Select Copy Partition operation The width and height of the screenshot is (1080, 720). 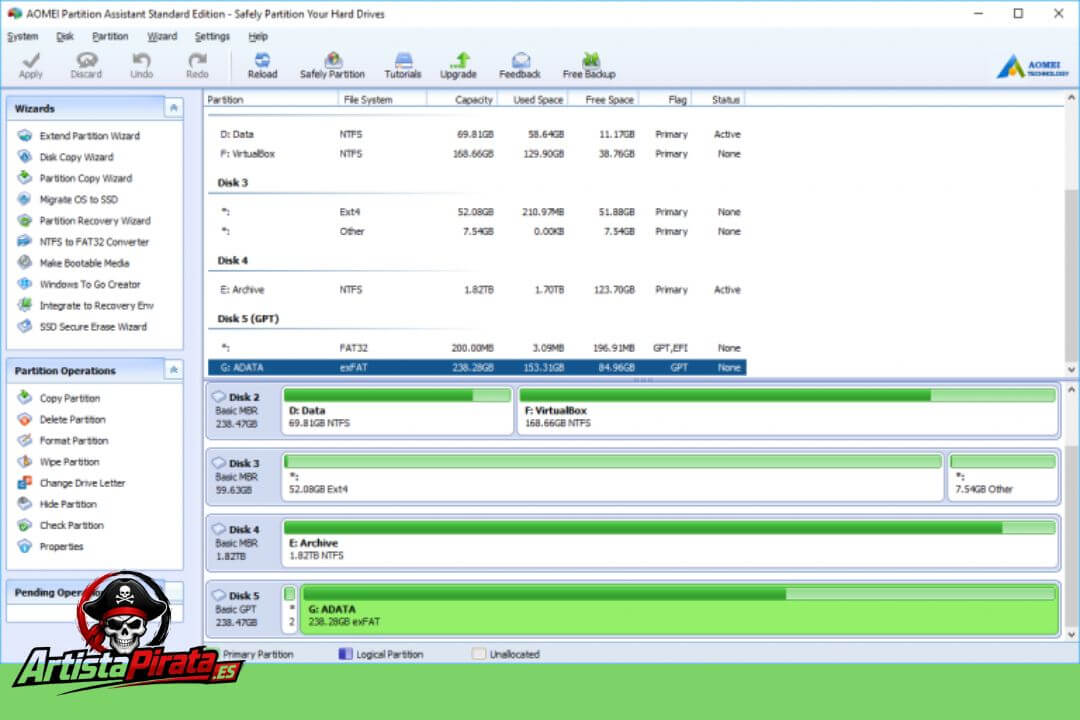coord(59,398)
